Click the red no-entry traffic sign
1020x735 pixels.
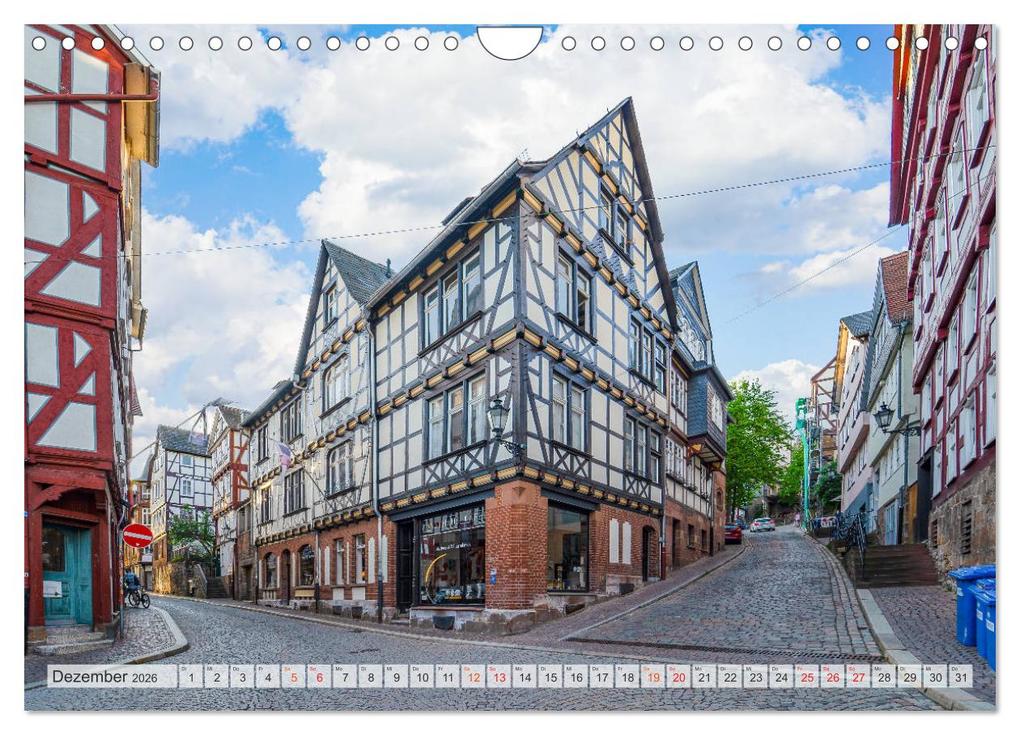[x=138, y=535]
